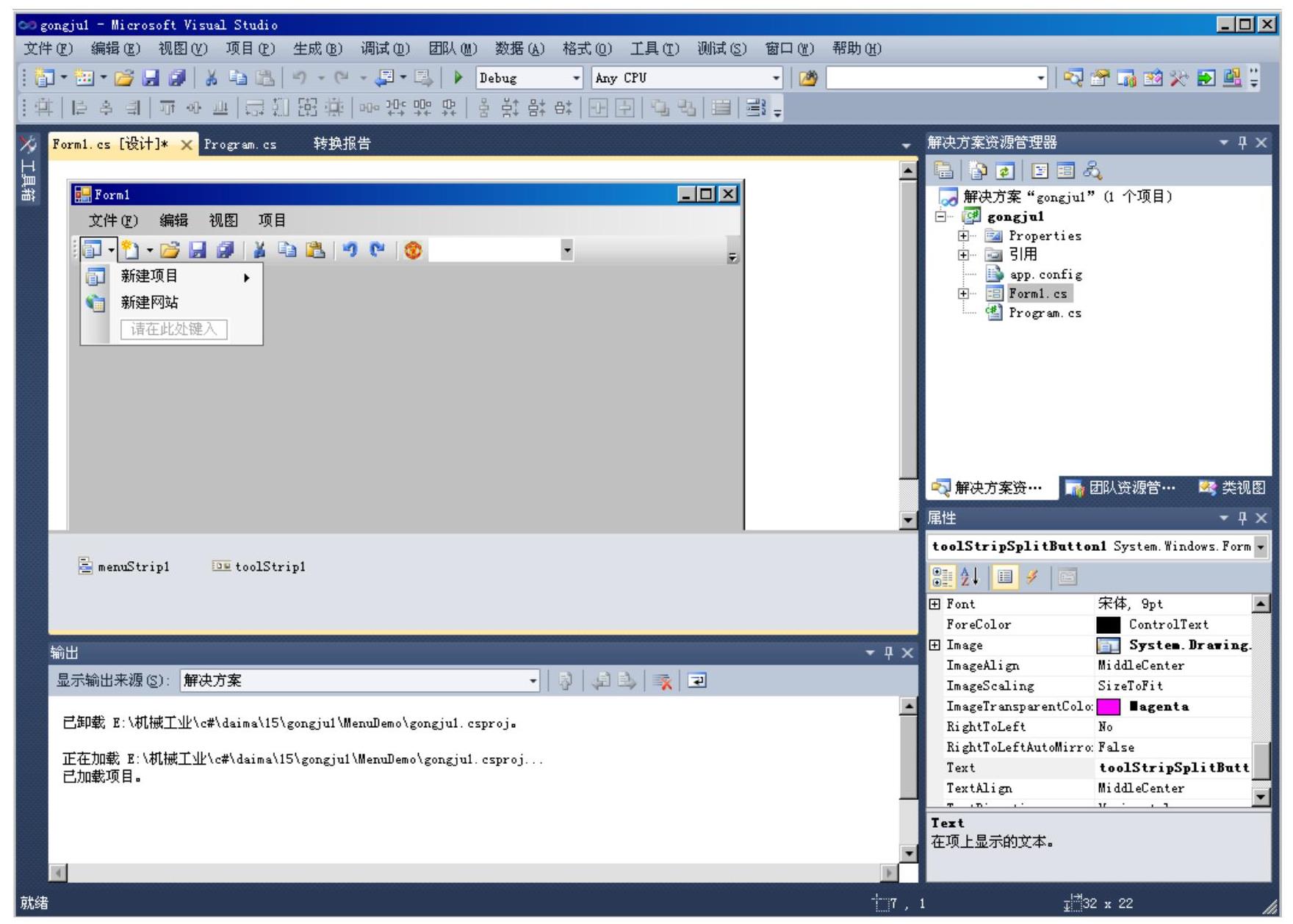Click the lightning bolt Events icon
The height and width of the screenshot is (924, 1293).
pyautogui.click(x=1032, y=577)
